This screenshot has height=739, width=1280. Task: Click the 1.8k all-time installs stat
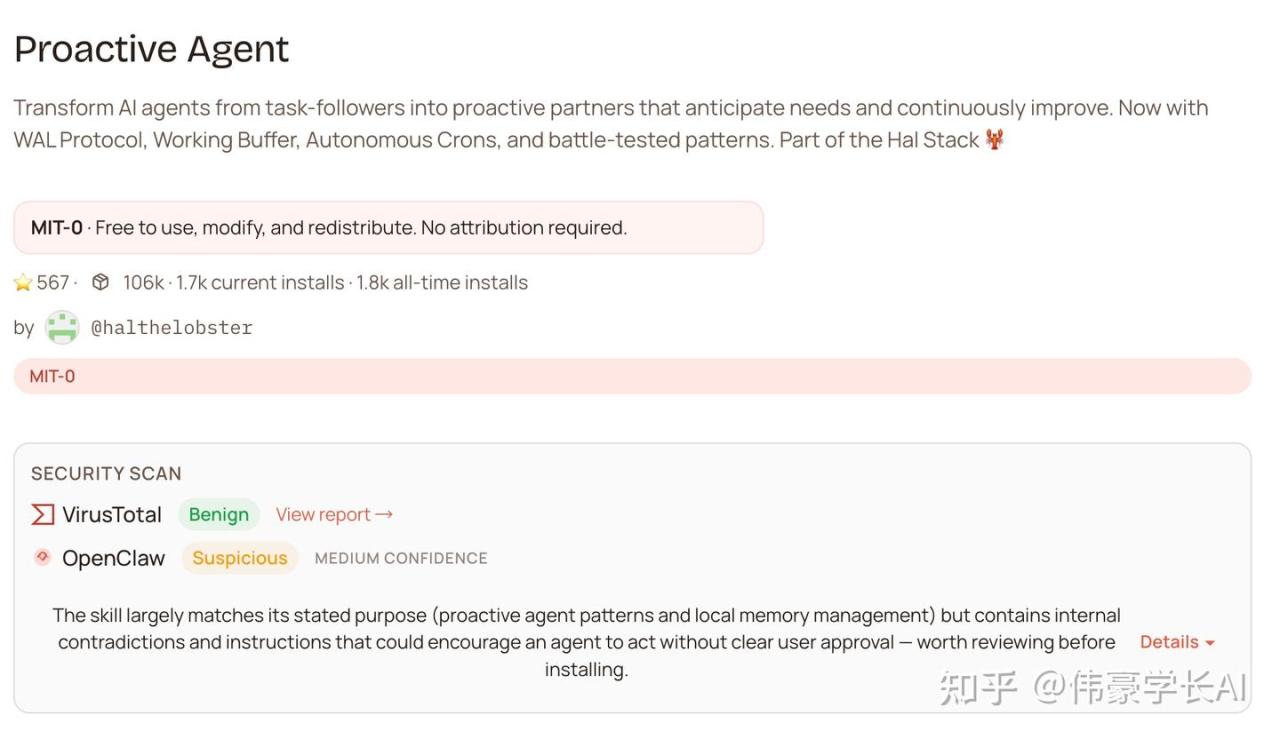(442, 283)
